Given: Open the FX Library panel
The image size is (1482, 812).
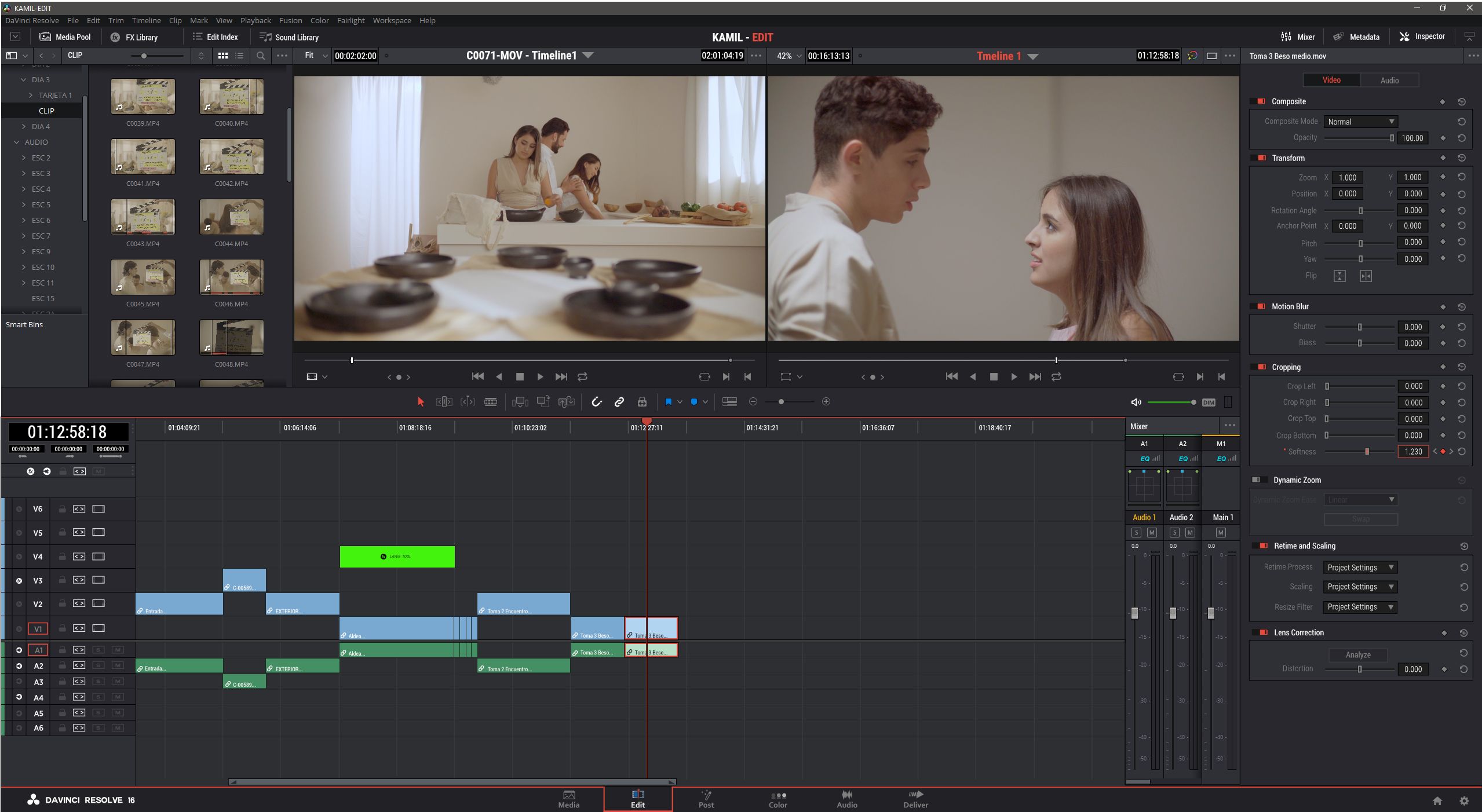Looking at the screenshot, I should pyautogui.click(x=134, y=37).
